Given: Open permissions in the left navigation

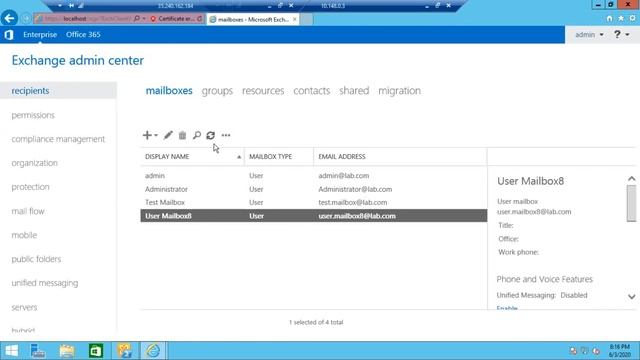Looking at the screenshot, I should pos(33,115).
